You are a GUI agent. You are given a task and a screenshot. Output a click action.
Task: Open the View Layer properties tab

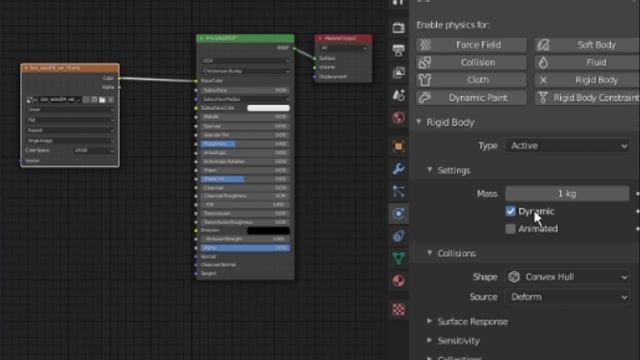point(398,72)
